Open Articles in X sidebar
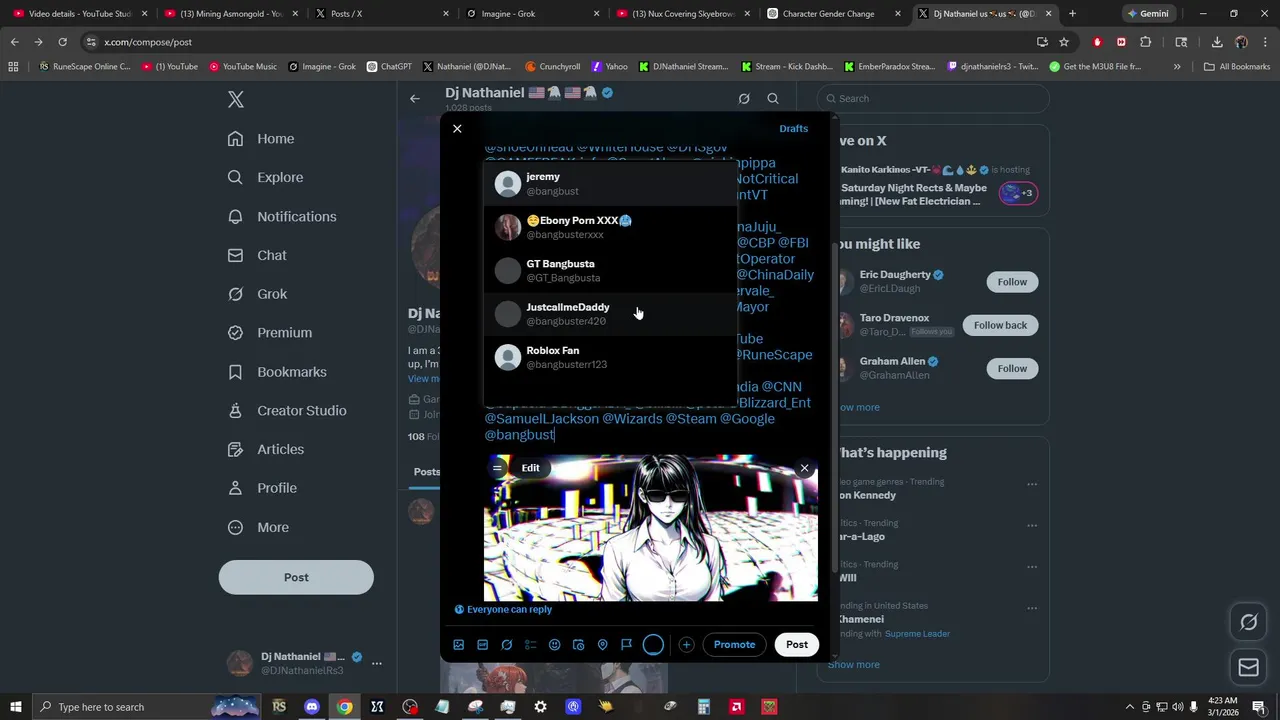 [x=266, y=449]
